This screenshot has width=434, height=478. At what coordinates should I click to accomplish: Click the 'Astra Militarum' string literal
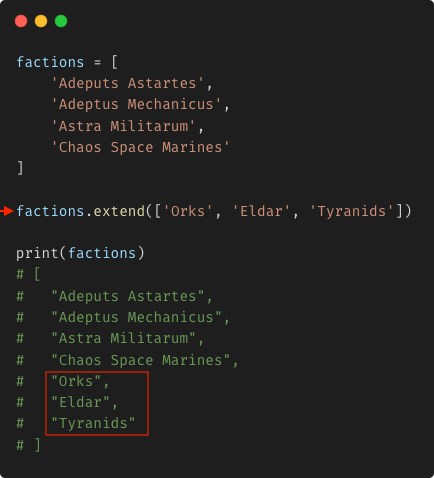click(123, 126)
